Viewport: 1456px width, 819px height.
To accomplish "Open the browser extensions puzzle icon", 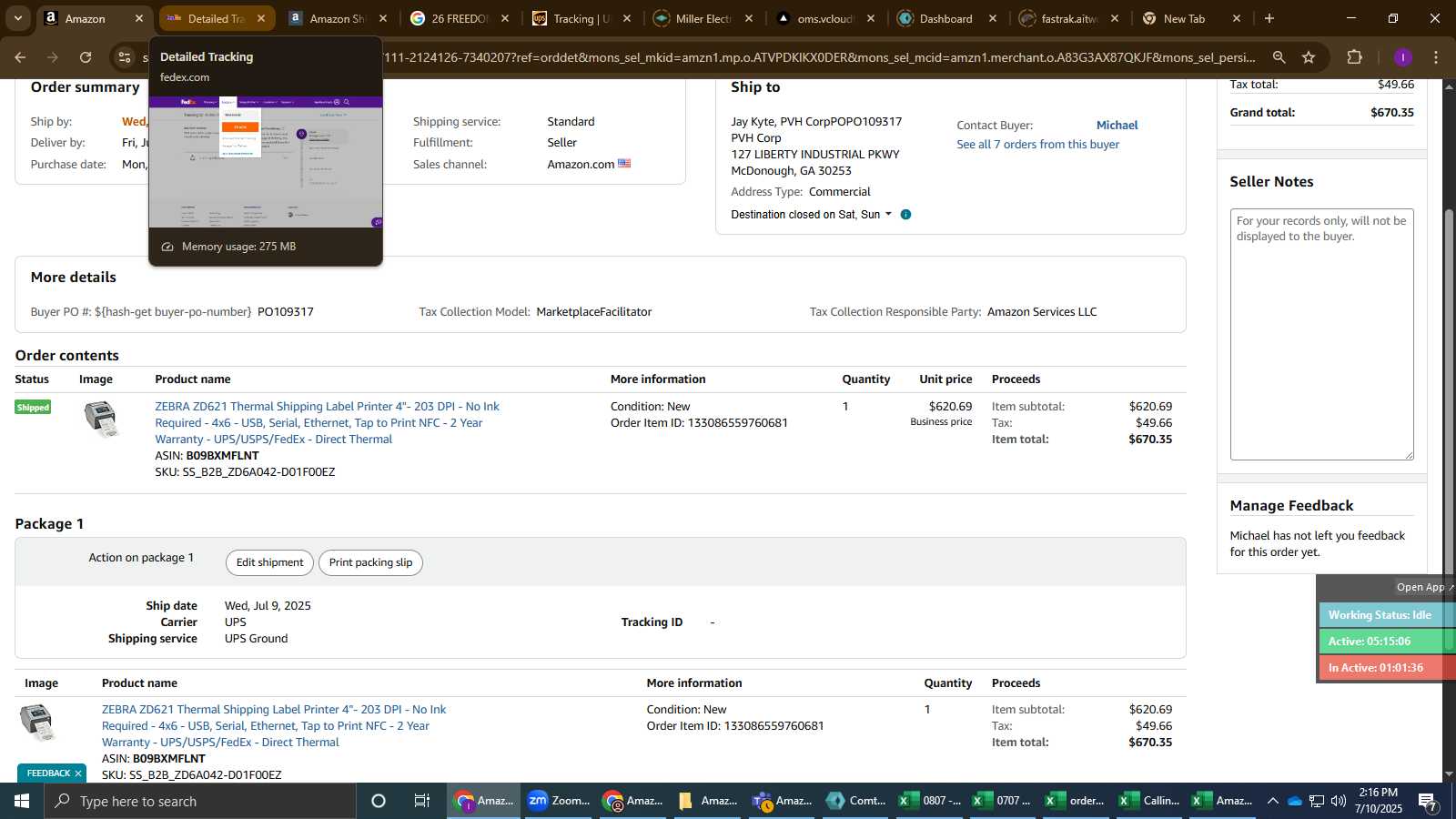I will 1354,57.
